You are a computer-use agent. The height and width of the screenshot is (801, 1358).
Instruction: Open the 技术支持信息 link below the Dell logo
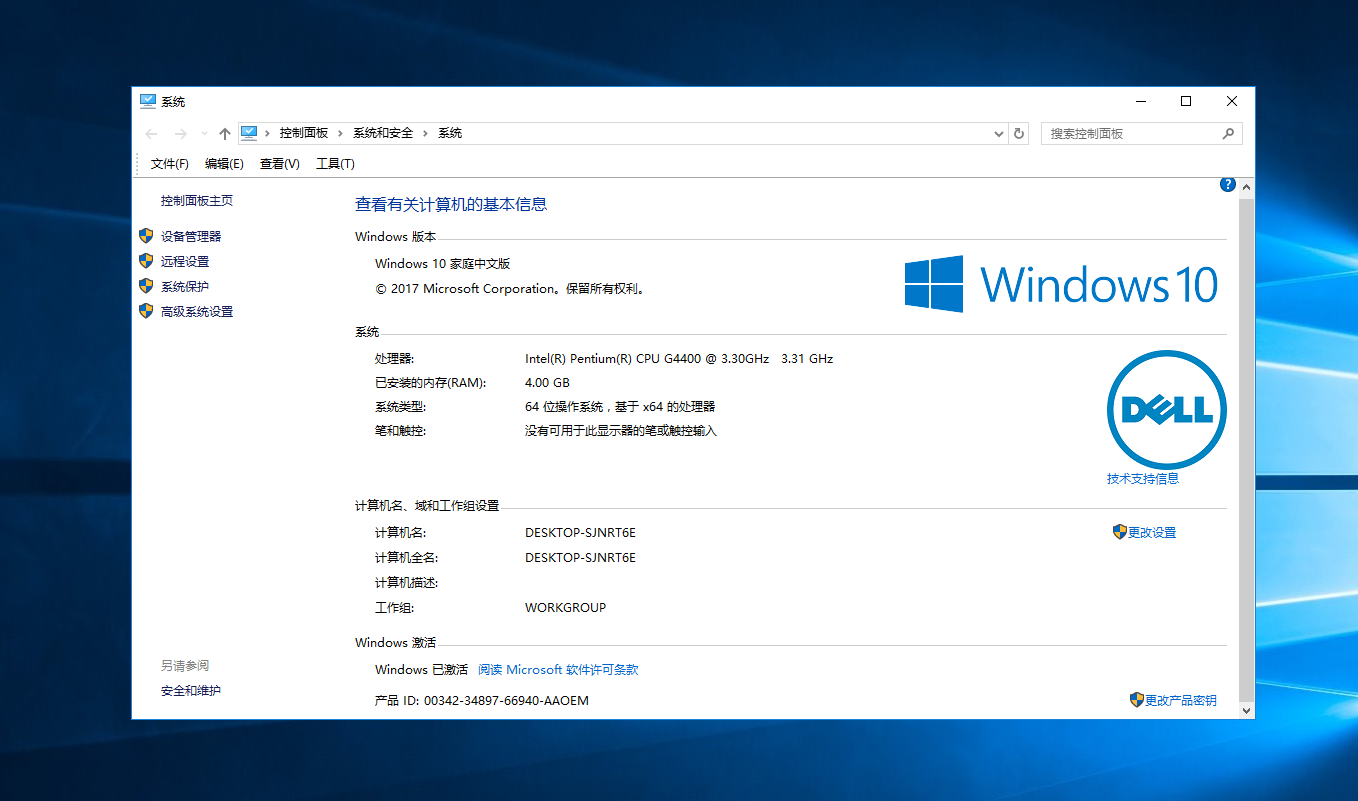1143,479
